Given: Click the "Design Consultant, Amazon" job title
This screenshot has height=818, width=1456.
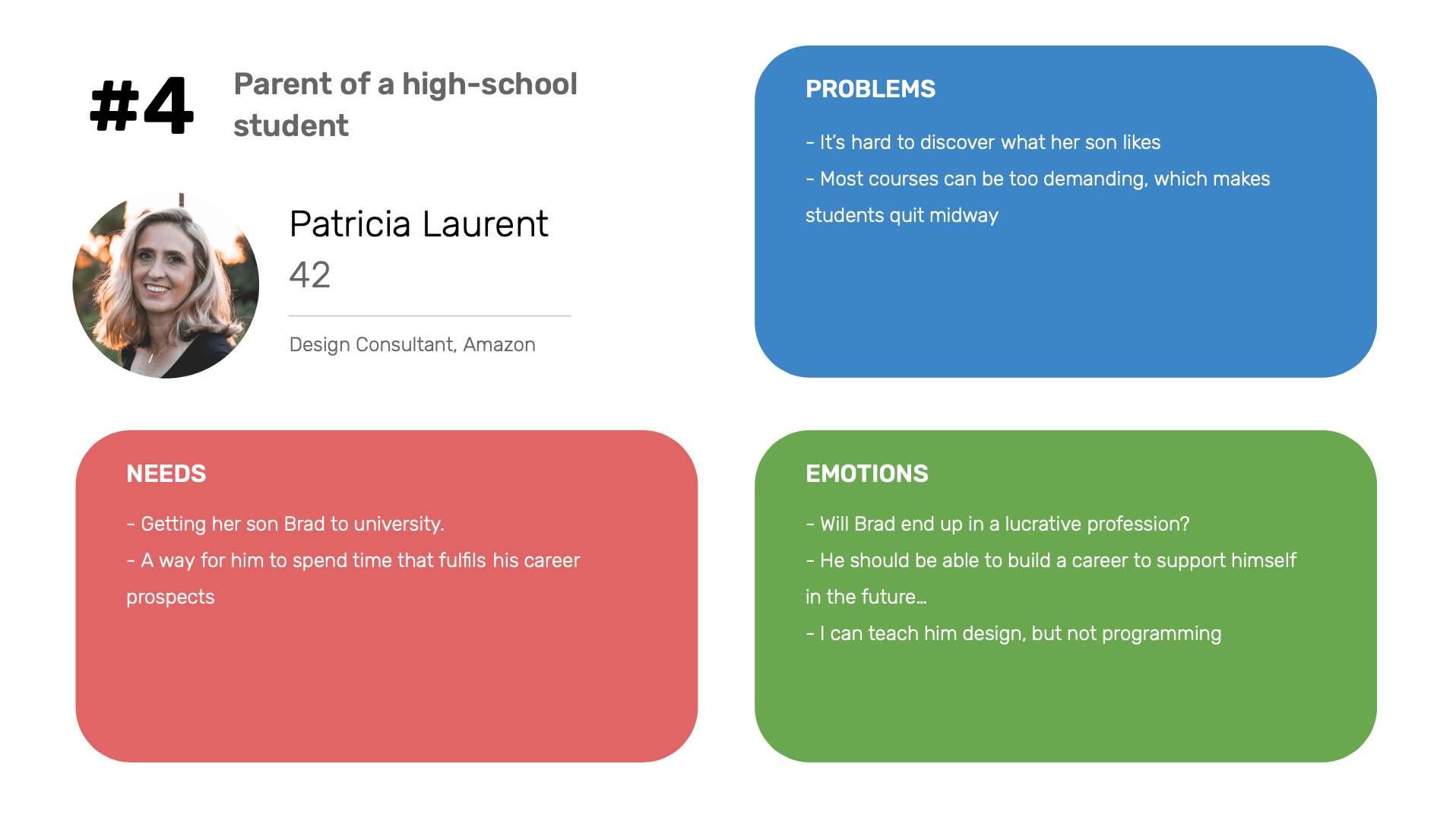Looking at the screenshot, I should [412, 345].
